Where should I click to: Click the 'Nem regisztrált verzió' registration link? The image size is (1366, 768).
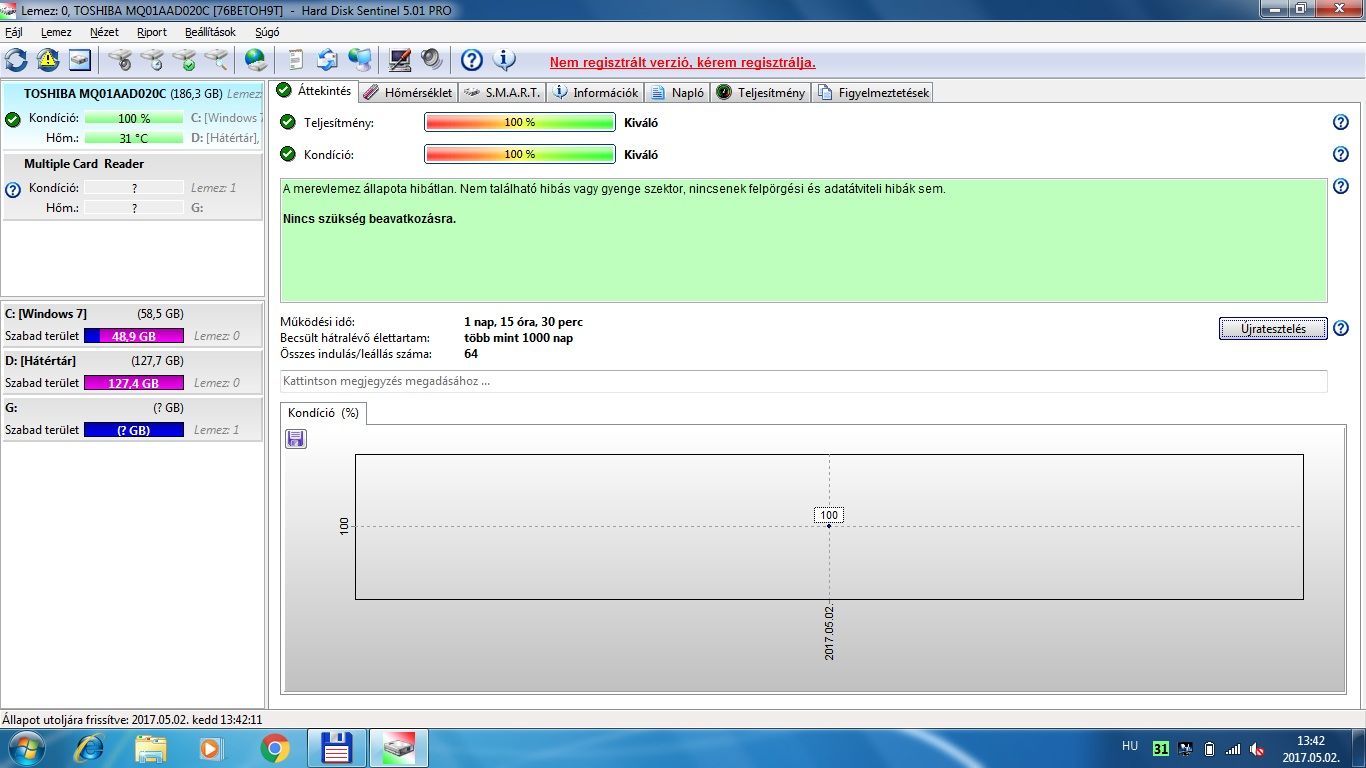tap(682, 62)
